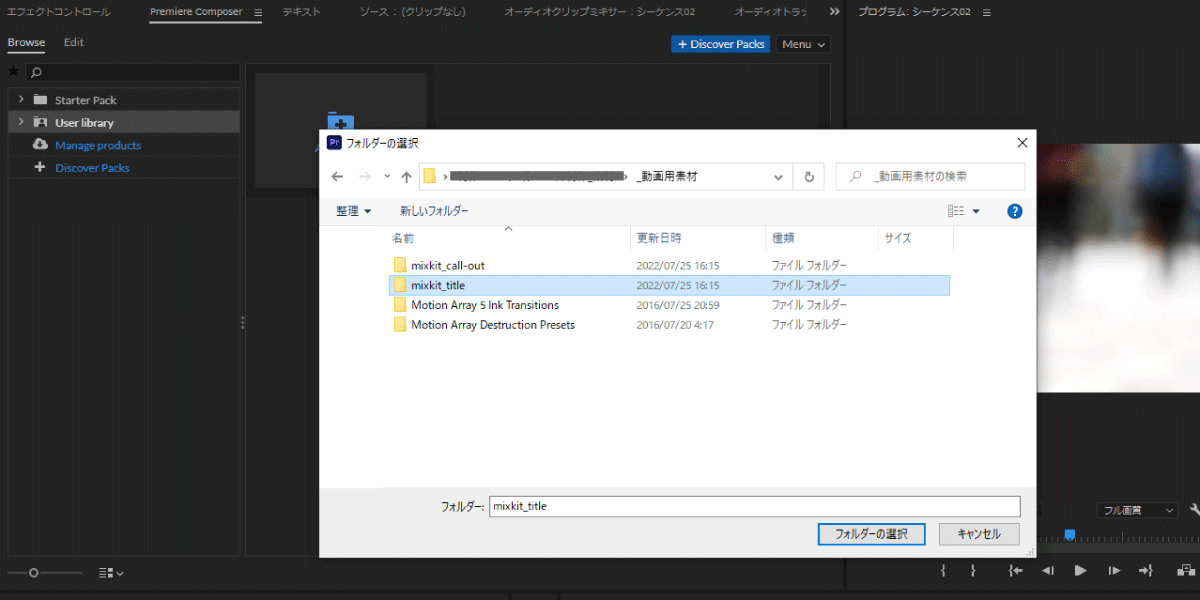
Task: Click the blue playhead marker in Program monitor
Action: click(1069, 535)
